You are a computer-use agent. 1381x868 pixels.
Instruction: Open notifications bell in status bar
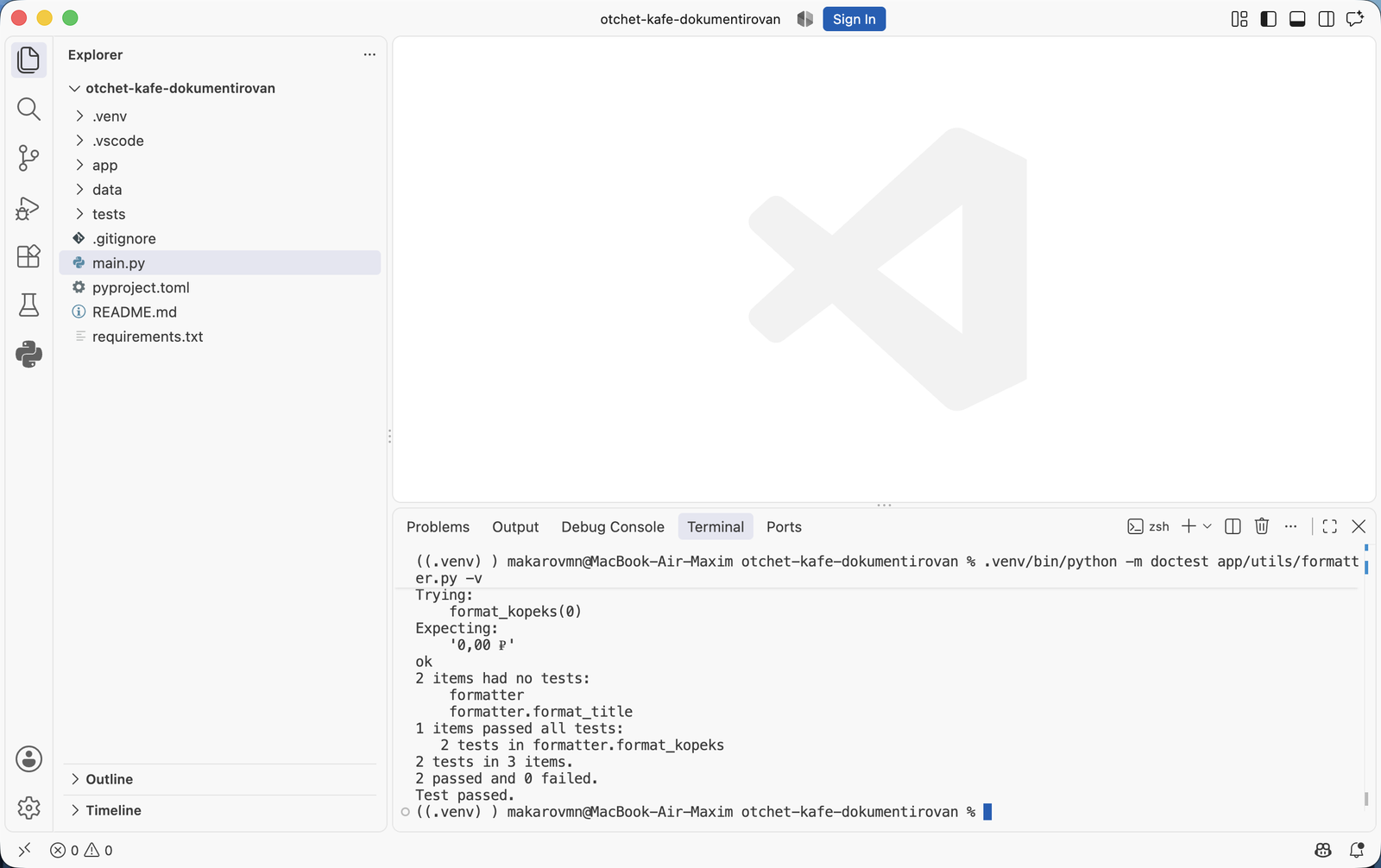(x=1357, y=850)
